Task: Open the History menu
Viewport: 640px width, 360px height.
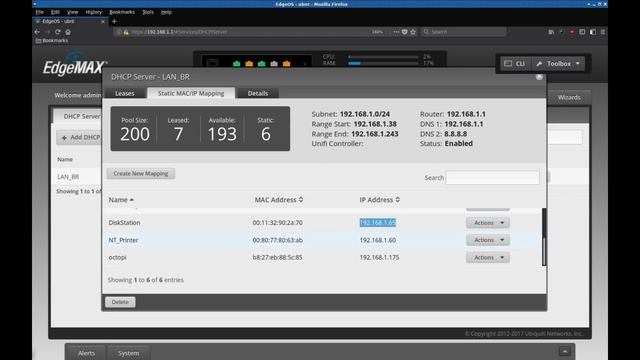Action: 93,12
